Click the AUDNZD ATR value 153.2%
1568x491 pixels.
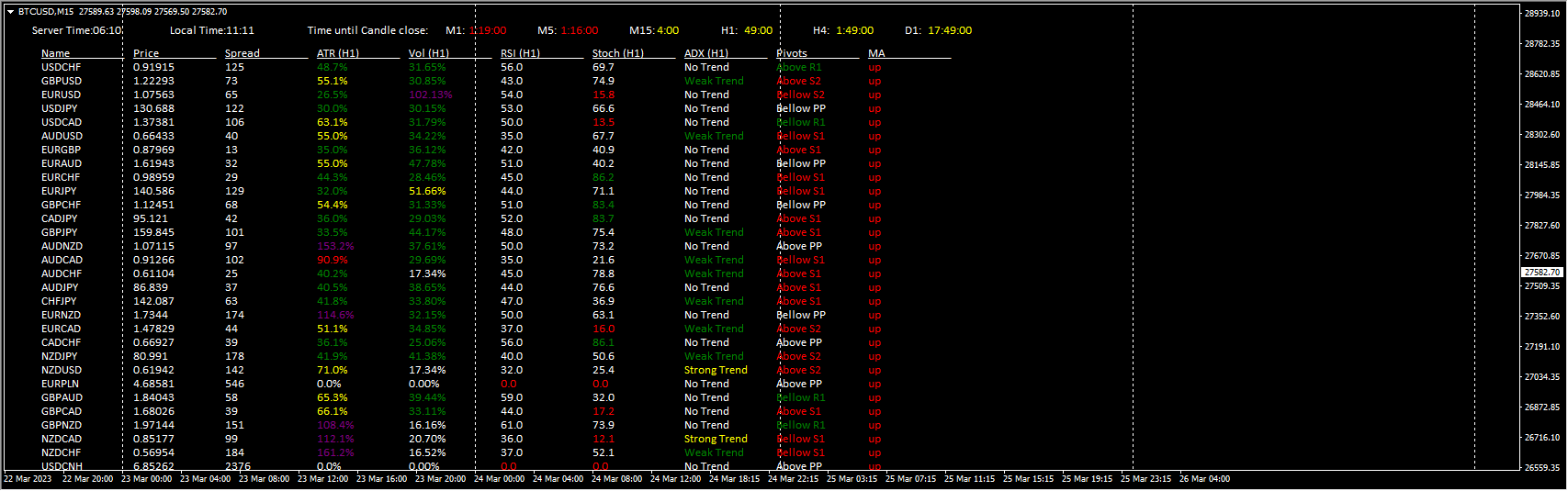point(335,246)
